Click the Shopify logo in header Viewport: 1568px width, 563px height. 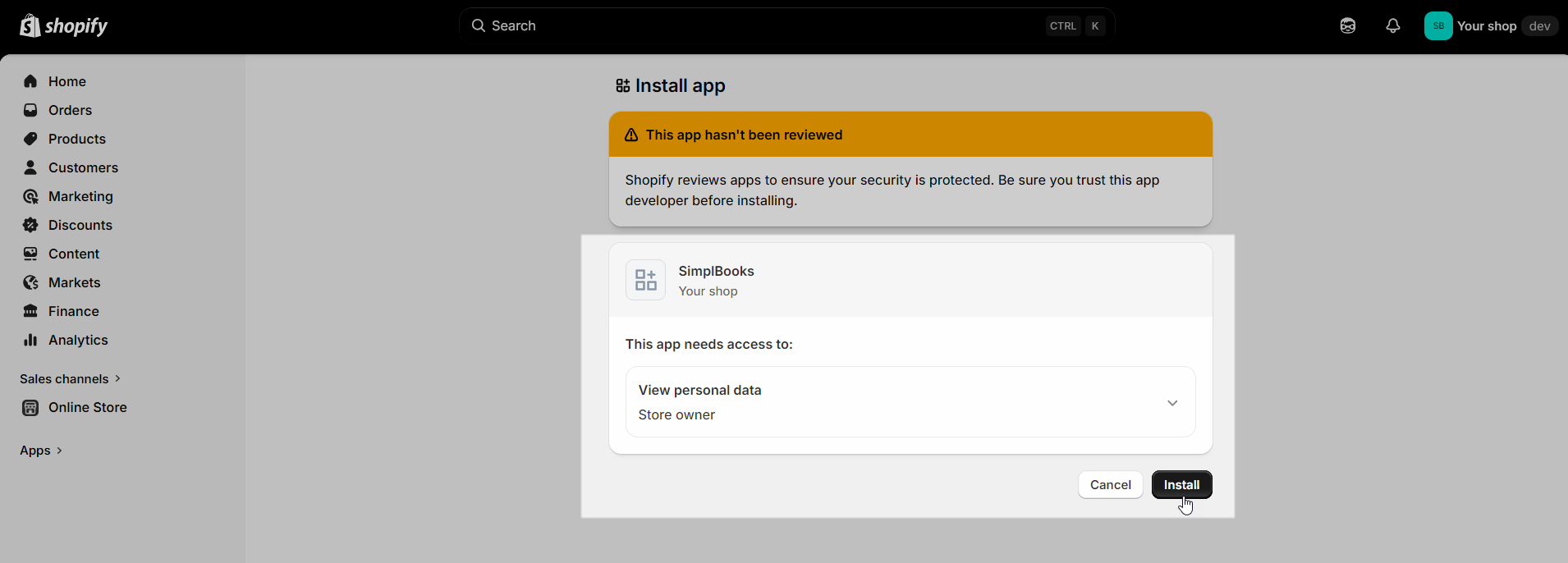click(x=64, y=26)
